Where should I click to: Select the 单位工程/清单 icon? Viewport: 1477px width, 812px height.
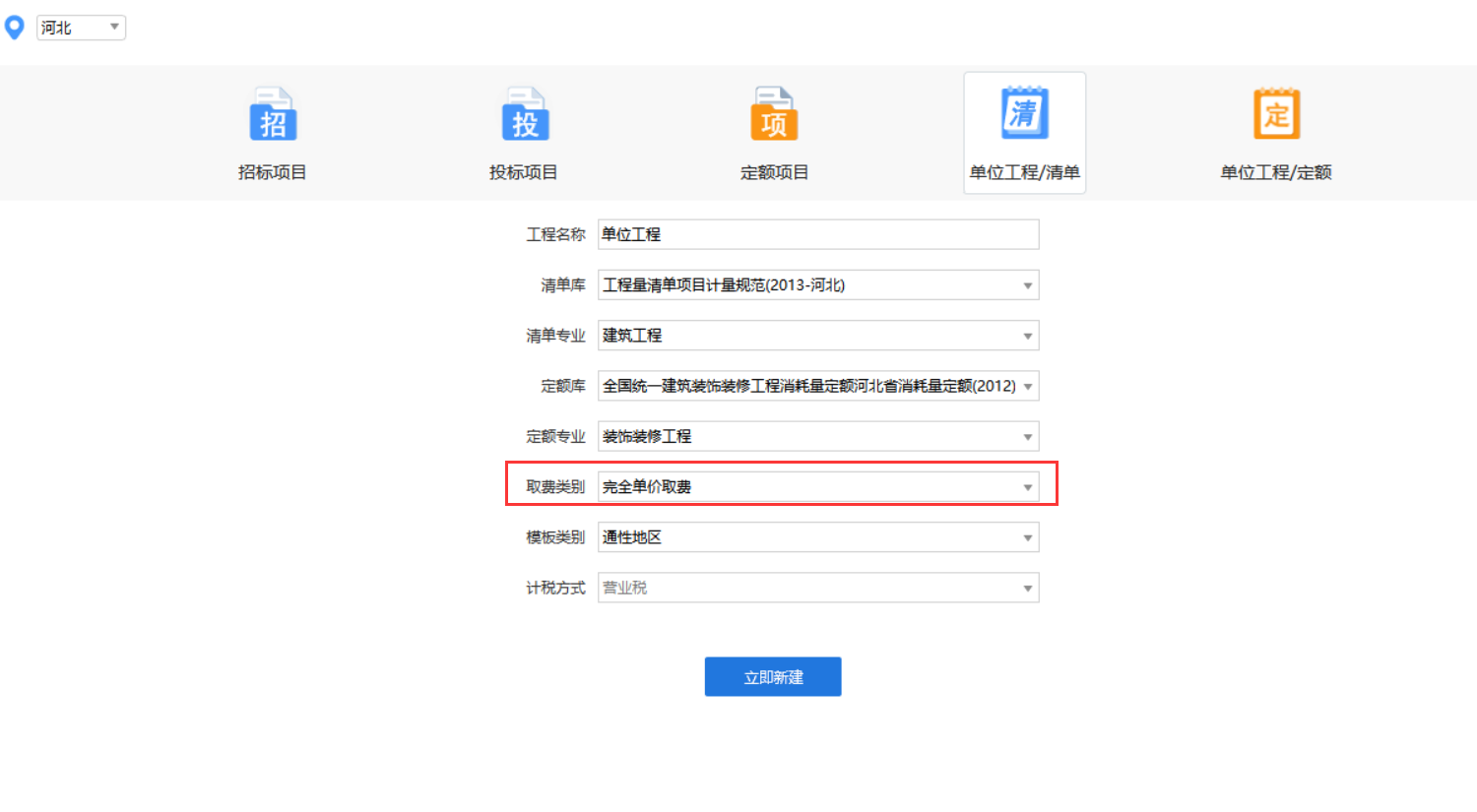(1025, 113)
